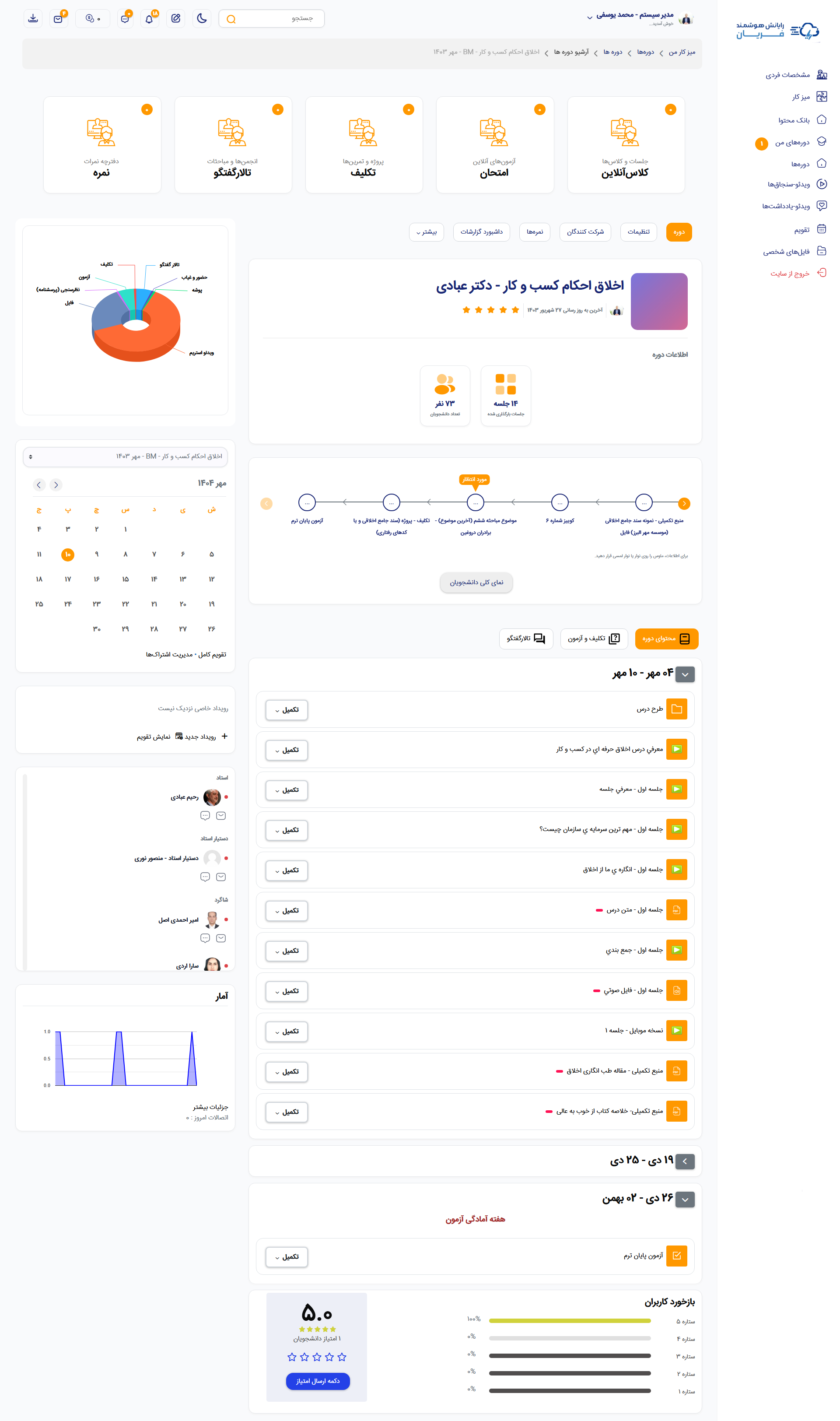
Task: Click خروج از سایت logout icon
Action: tap(822, 273)
